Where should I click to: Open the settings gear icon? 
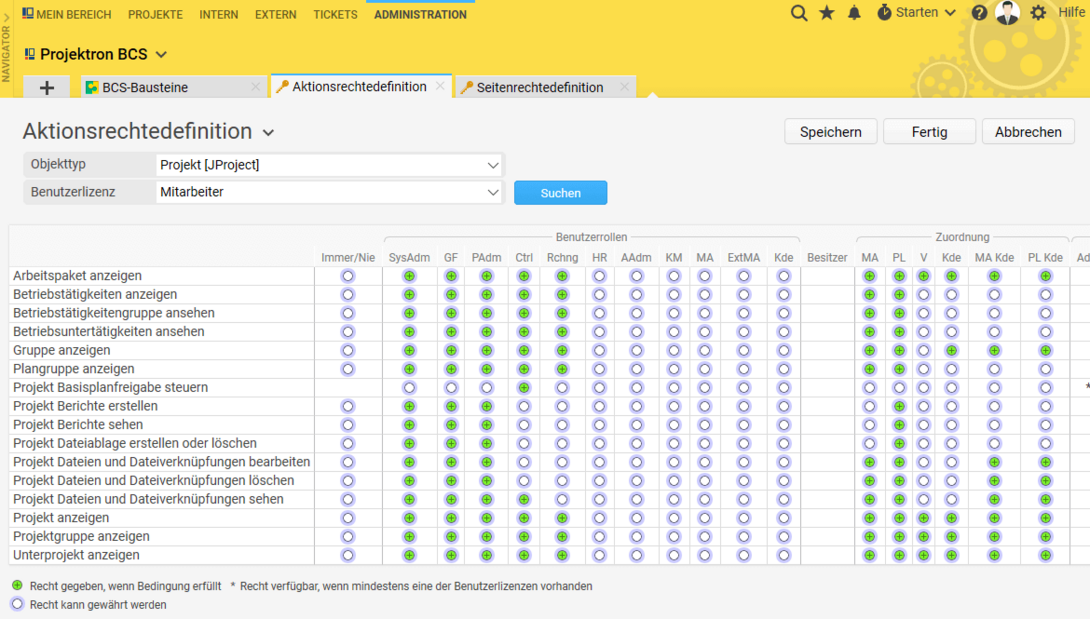[1038, 13]
